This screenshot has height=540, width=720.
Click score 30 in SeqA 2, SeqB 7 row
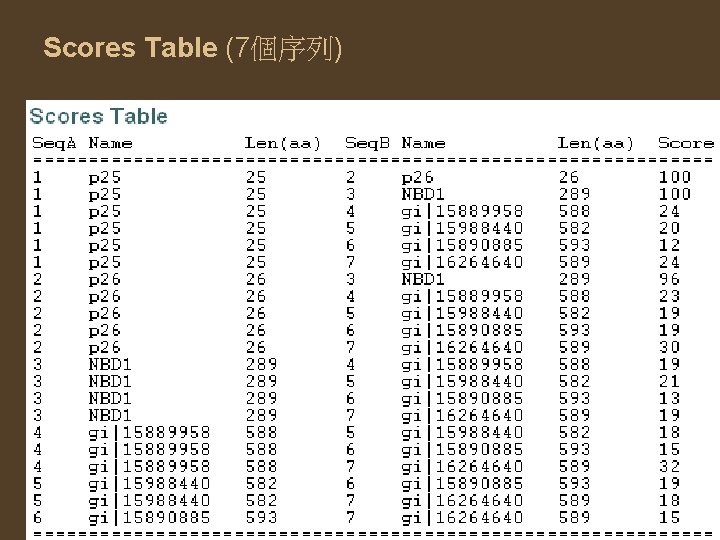pyautogui.click(x=669, y=347)
